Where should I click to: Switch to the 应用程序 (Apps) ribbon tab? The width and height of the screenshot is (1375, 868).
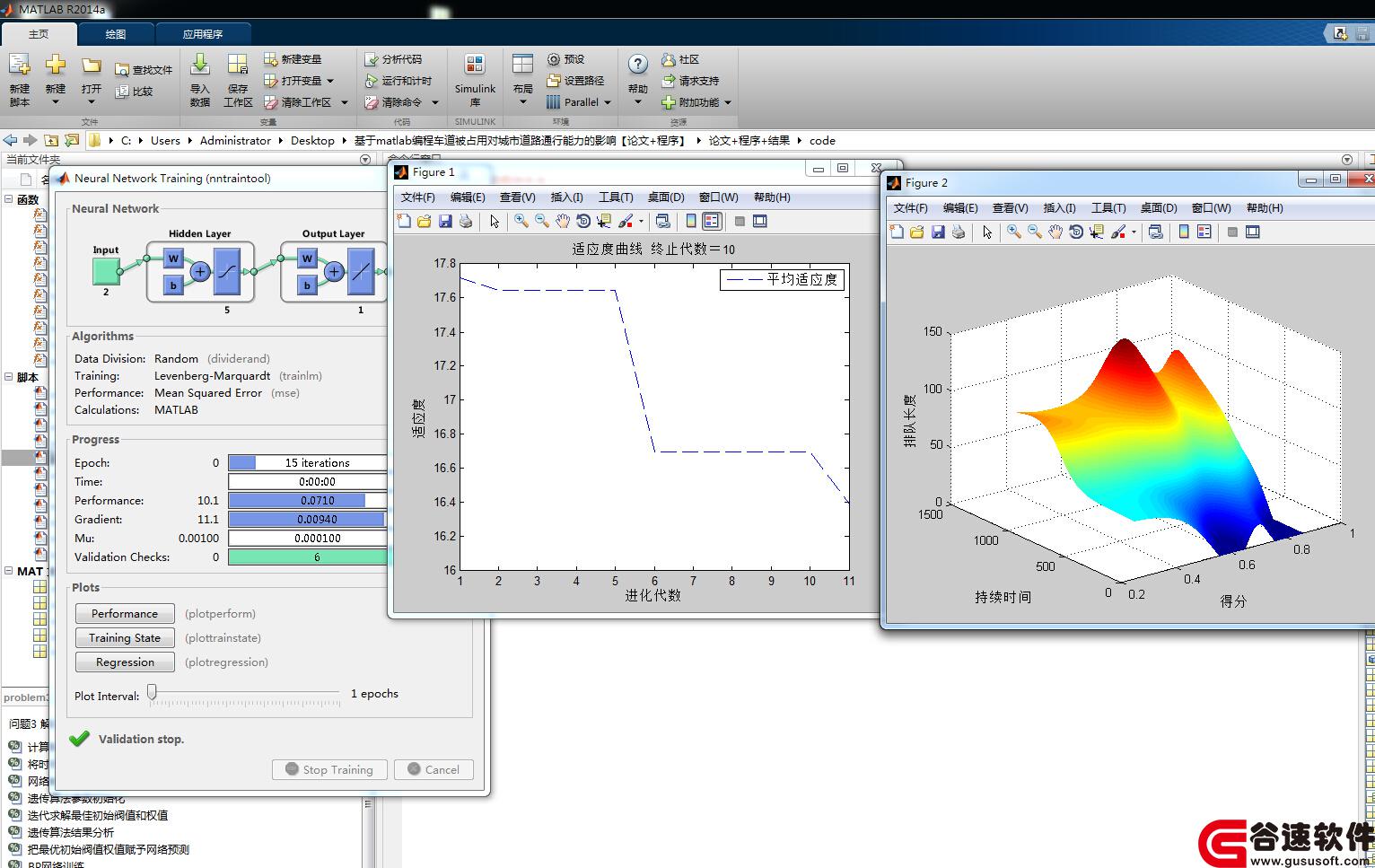click(203, 34)
